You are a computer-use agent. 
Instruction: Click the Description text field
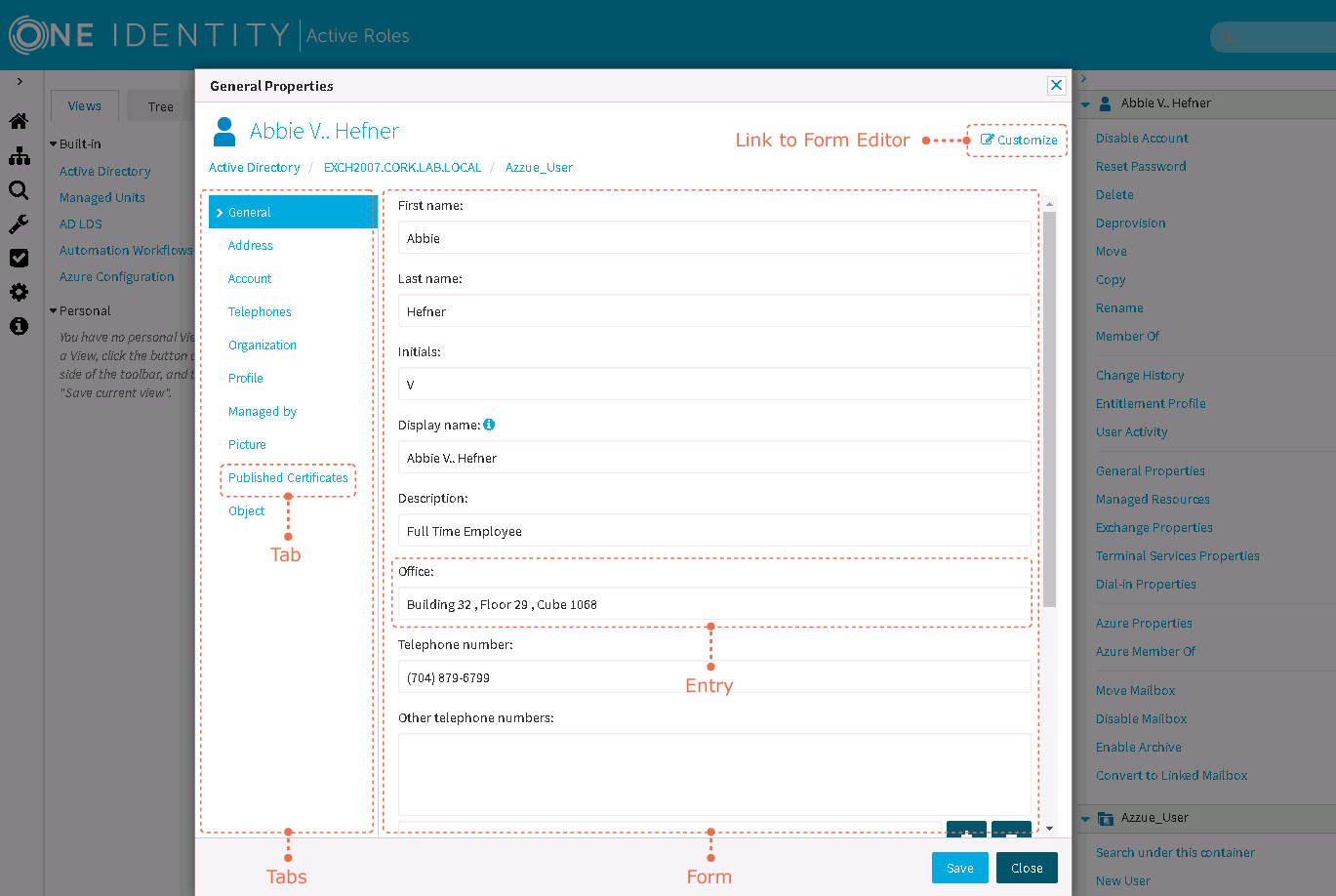tap(713, 532)
